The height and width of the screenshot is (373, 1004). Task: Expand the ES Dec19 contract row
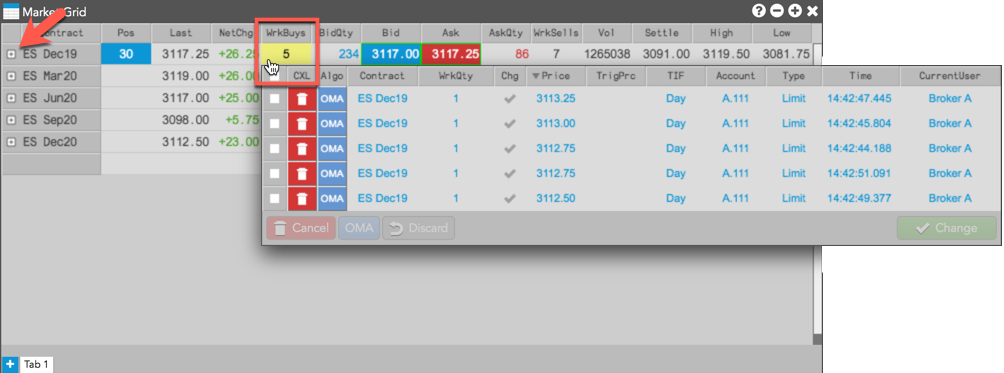tap(11, 55)
